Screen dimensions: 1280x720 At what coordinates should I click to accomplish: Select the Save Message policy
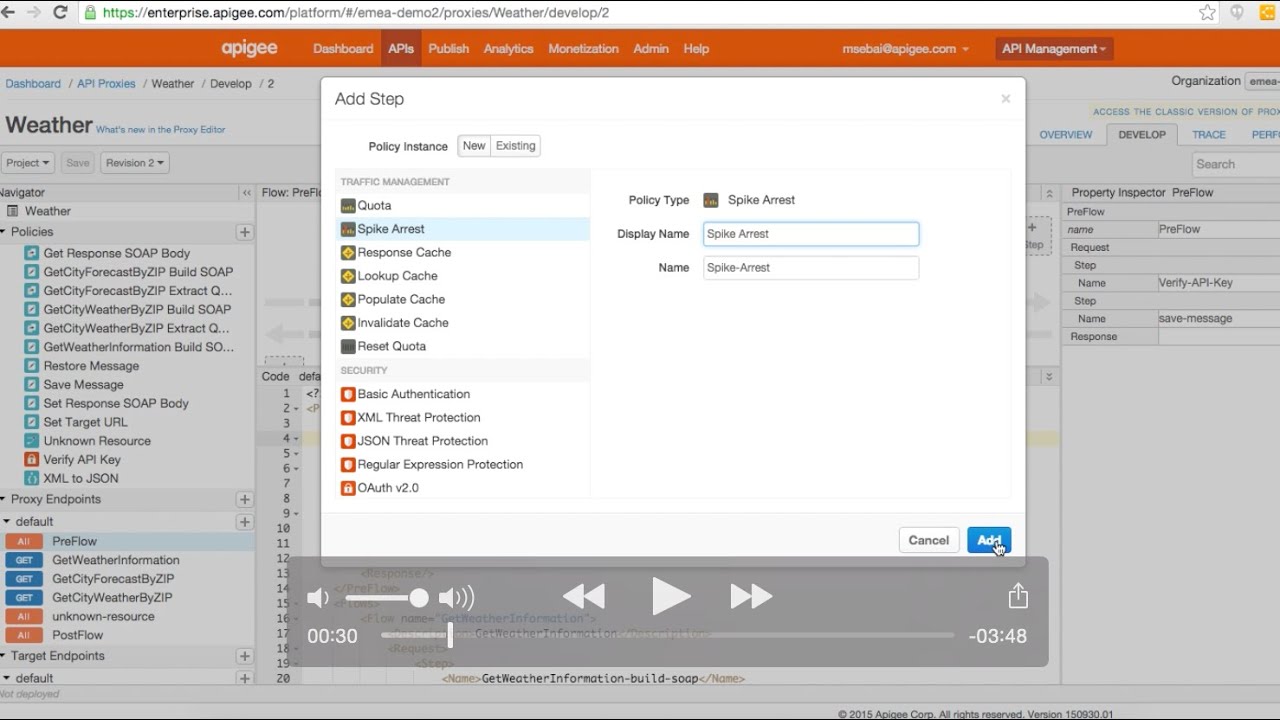(x=83, y=385)
